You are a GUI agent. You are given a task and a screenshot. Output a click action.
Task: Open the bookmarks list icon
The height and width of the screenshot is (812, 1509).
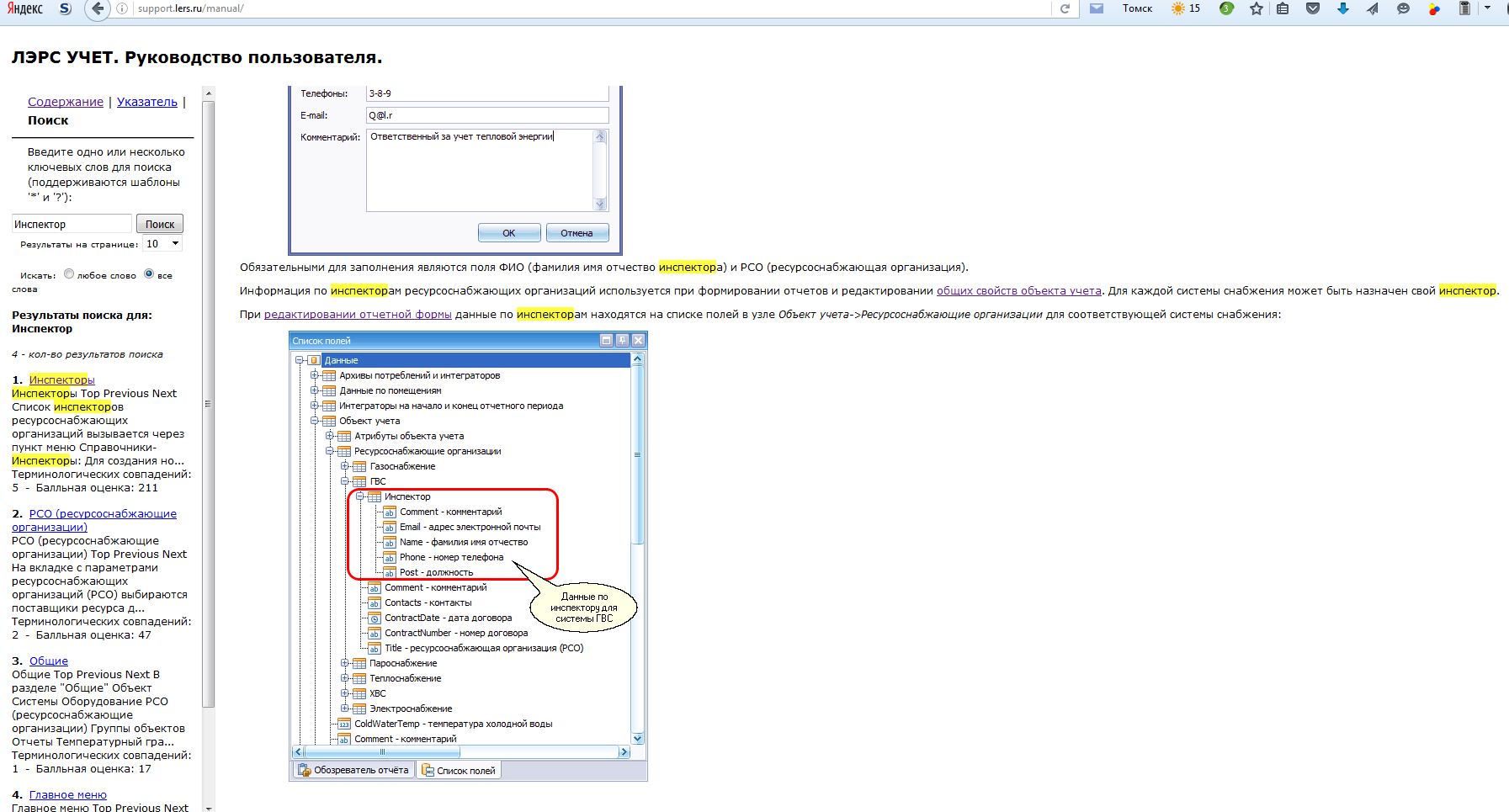coord(1283,8)
